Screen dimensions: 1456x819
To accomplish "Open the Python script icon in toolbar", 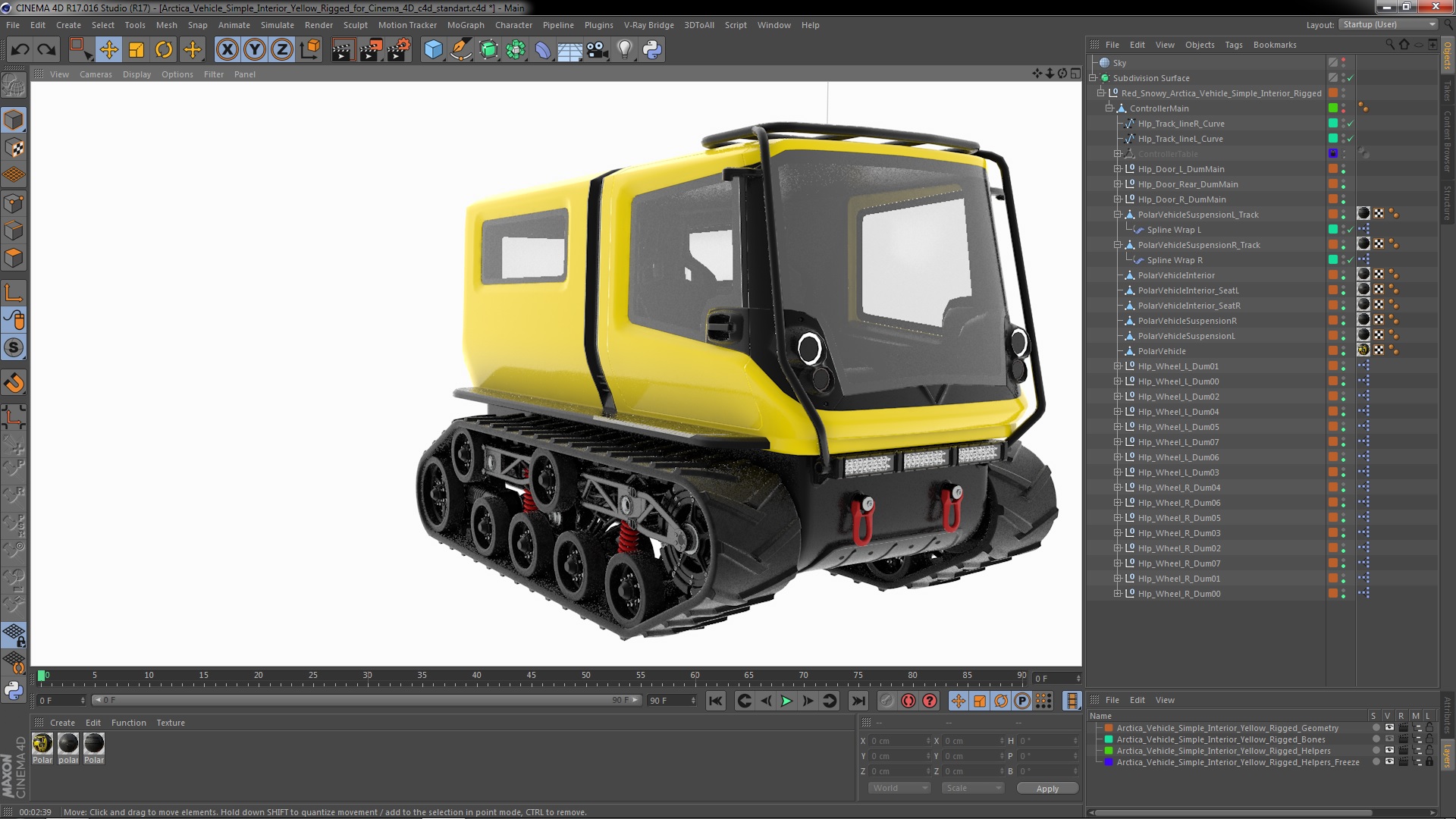I will tap(652, 50).
